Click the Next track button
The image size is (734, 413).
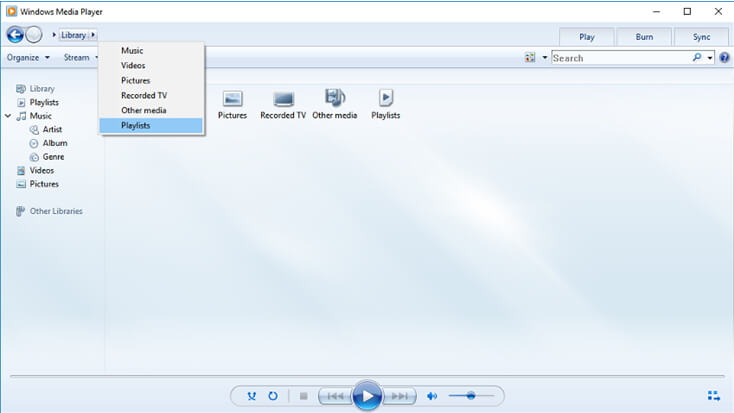(x=399, y=396)
